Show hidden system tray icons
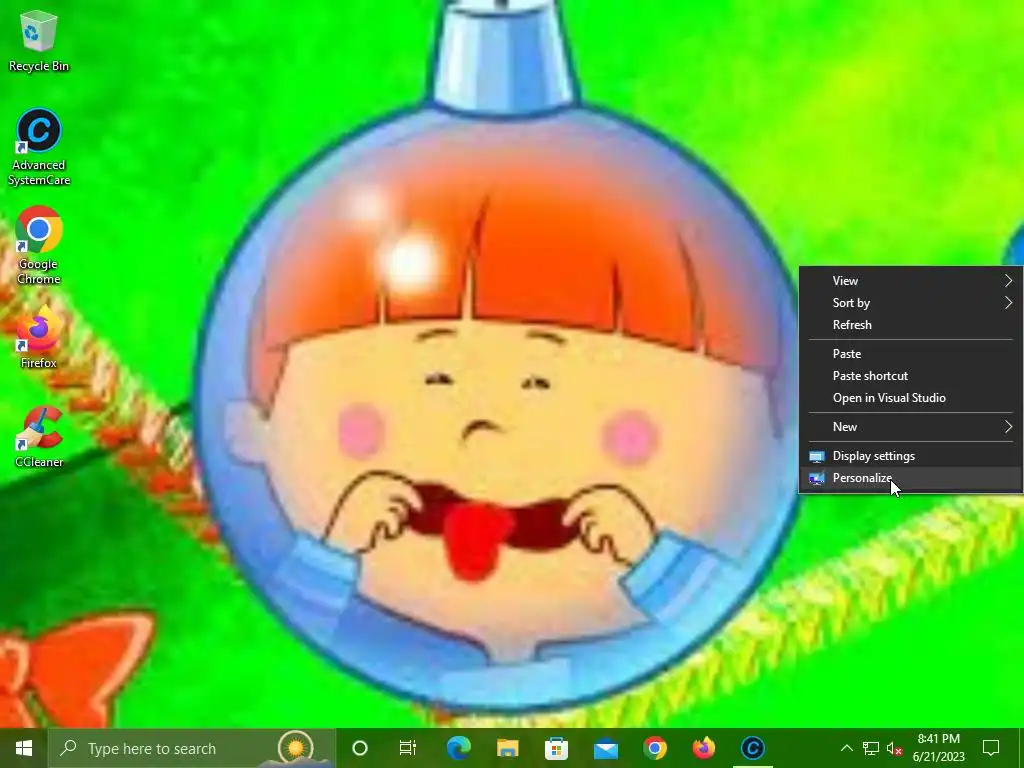This screenshot has width=1024, height=768. click(846, 748)
